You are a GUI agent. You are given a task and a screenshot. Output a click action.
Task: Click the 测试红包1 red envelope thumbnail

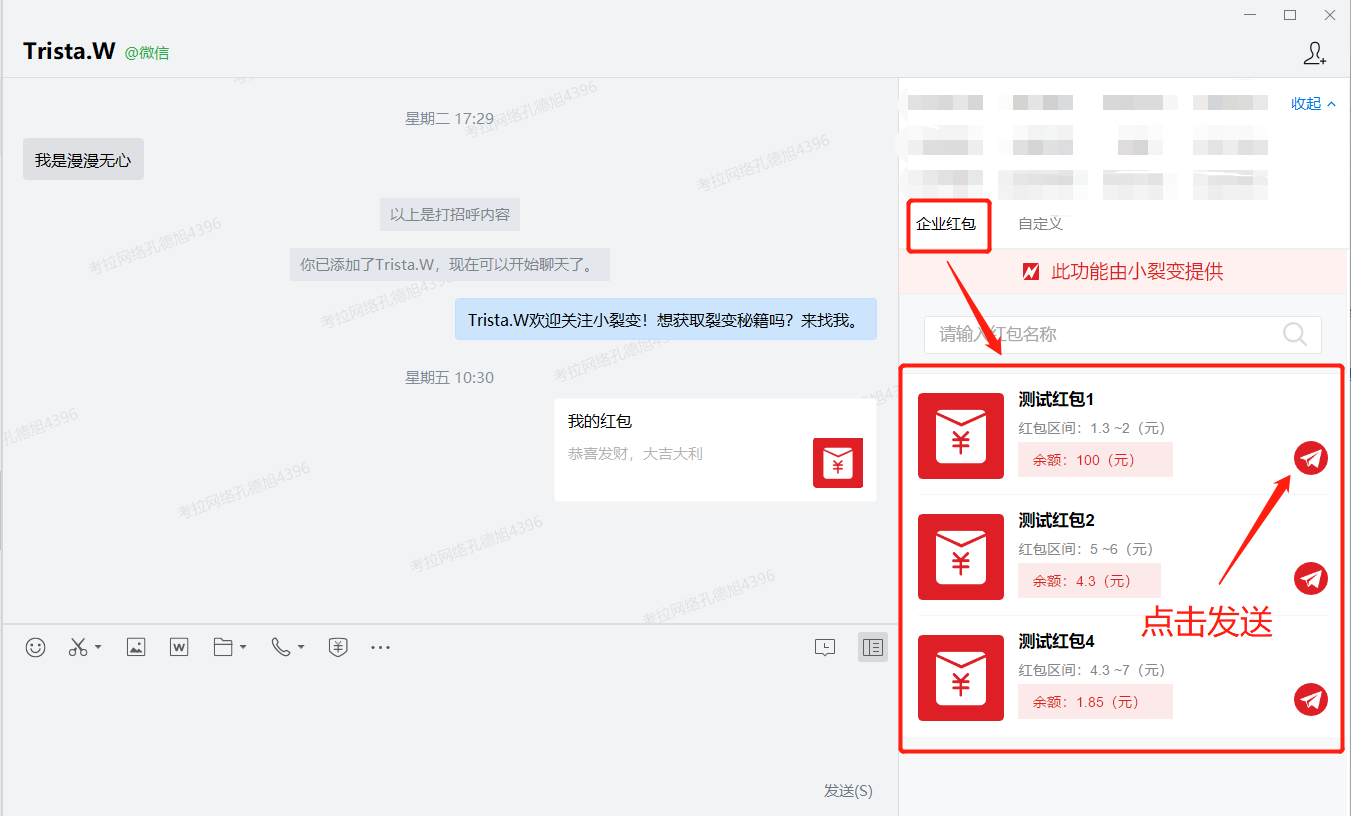961,436
